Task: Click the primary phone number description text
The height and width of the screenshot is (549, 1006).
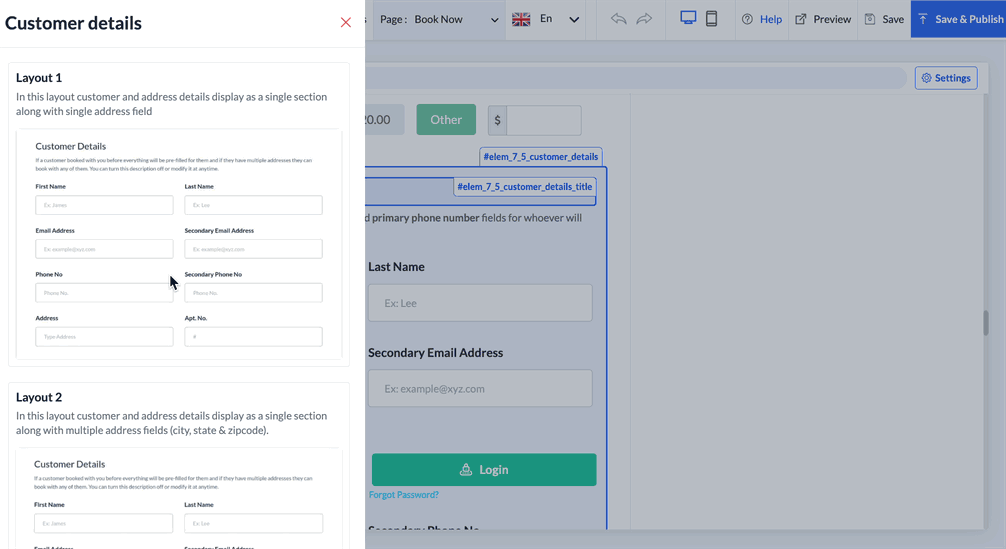Action: click(x=425, y=218)
